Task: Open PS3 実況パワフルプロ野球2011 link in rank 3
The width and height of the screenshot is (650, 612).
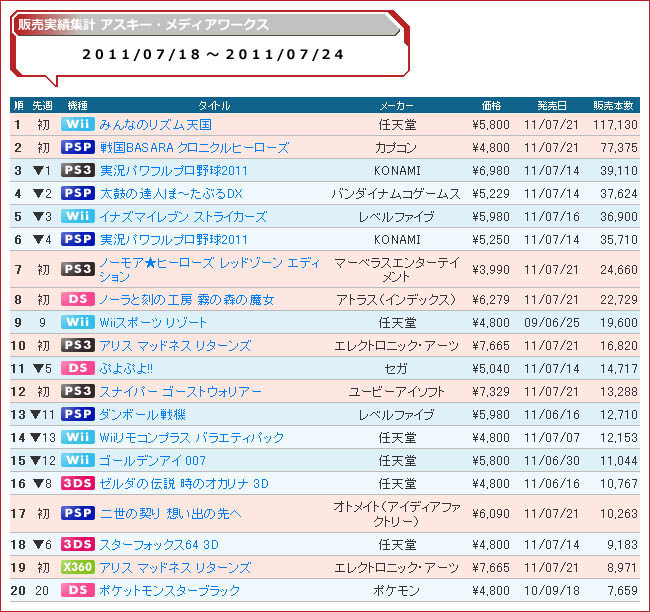Action: pos(174,170)
